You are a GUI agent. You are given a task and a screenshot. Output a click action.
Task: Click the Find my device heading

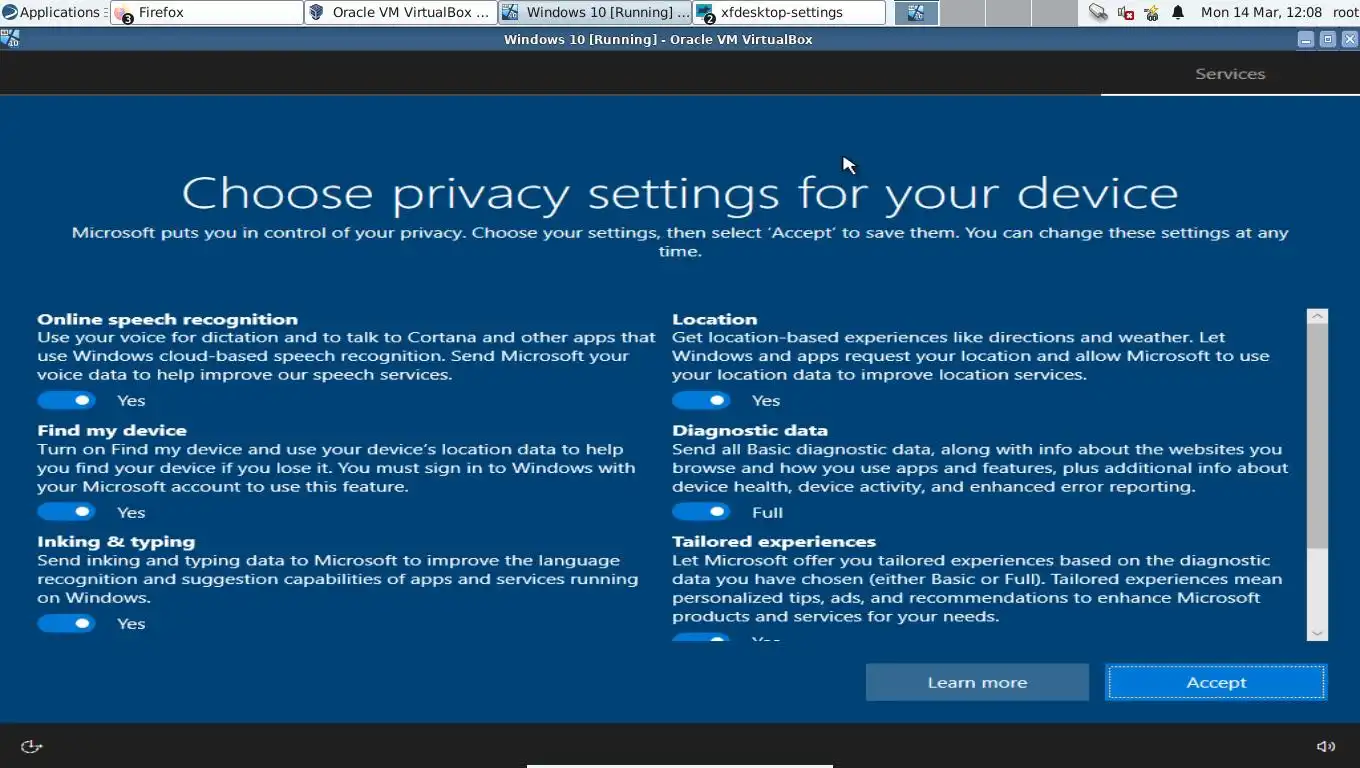point(112,430)
